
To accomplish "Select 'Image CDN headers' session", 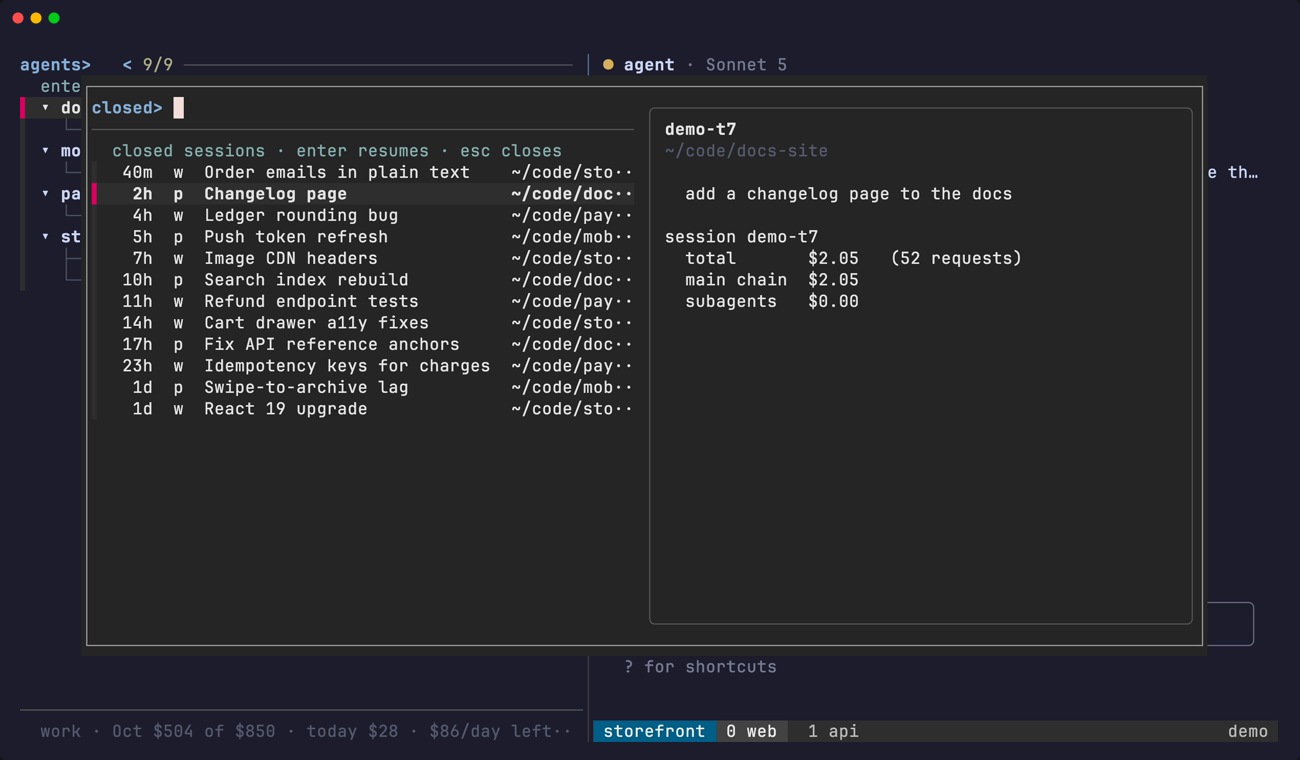I will pyautogui.click(x=362, y=258).
